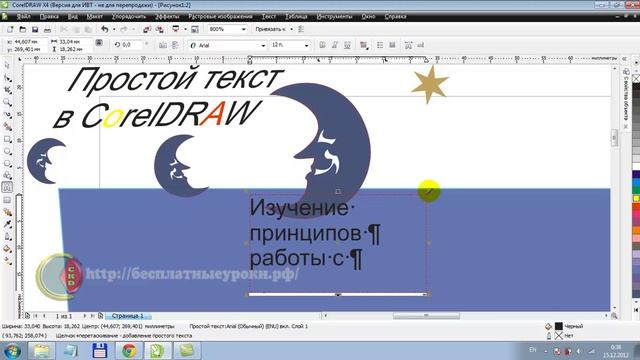Toggle Underline text formatting
Image resolution: width=640 pixels, height=360 pixels.
click(x=347, y=45)
